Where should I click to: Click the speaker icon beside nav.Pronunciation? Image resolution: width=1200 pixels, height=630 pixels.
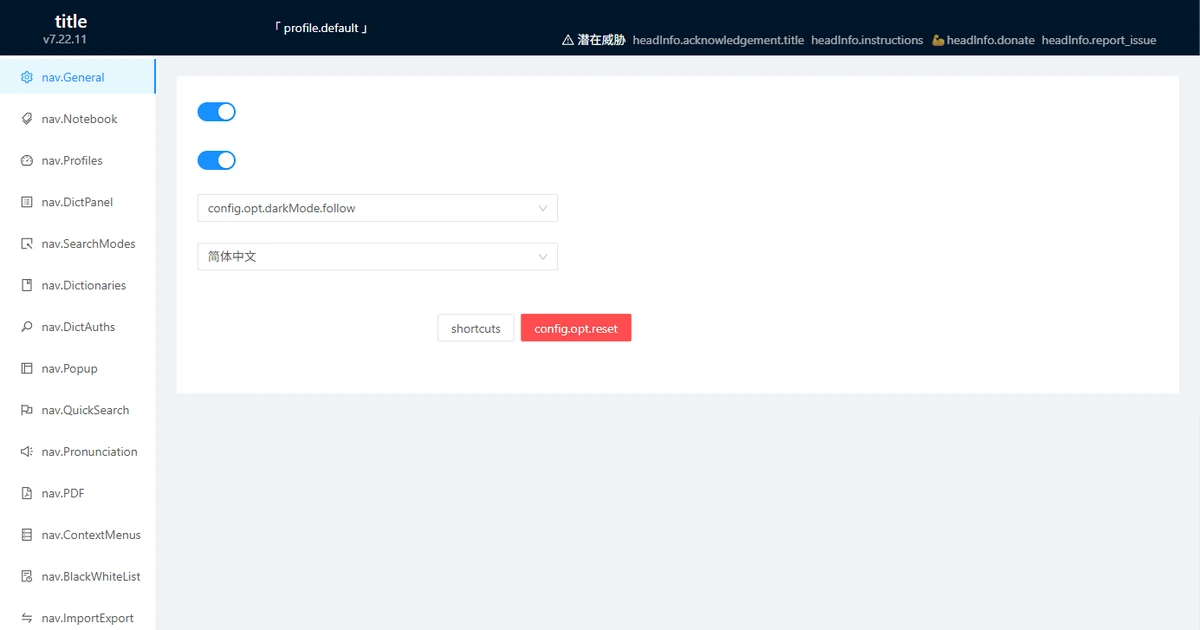[x=27, y=452]
